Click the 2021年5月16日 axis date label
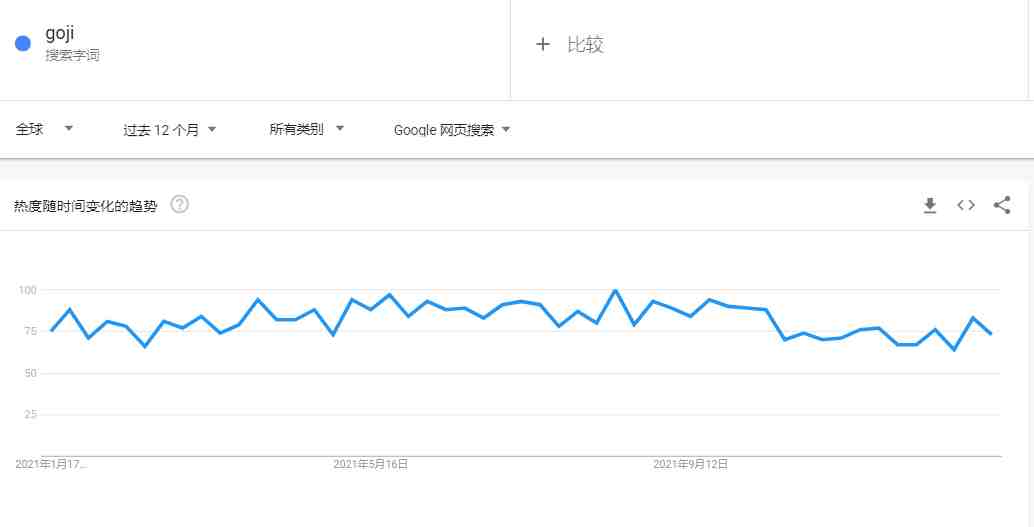 (x=371, y=464)
